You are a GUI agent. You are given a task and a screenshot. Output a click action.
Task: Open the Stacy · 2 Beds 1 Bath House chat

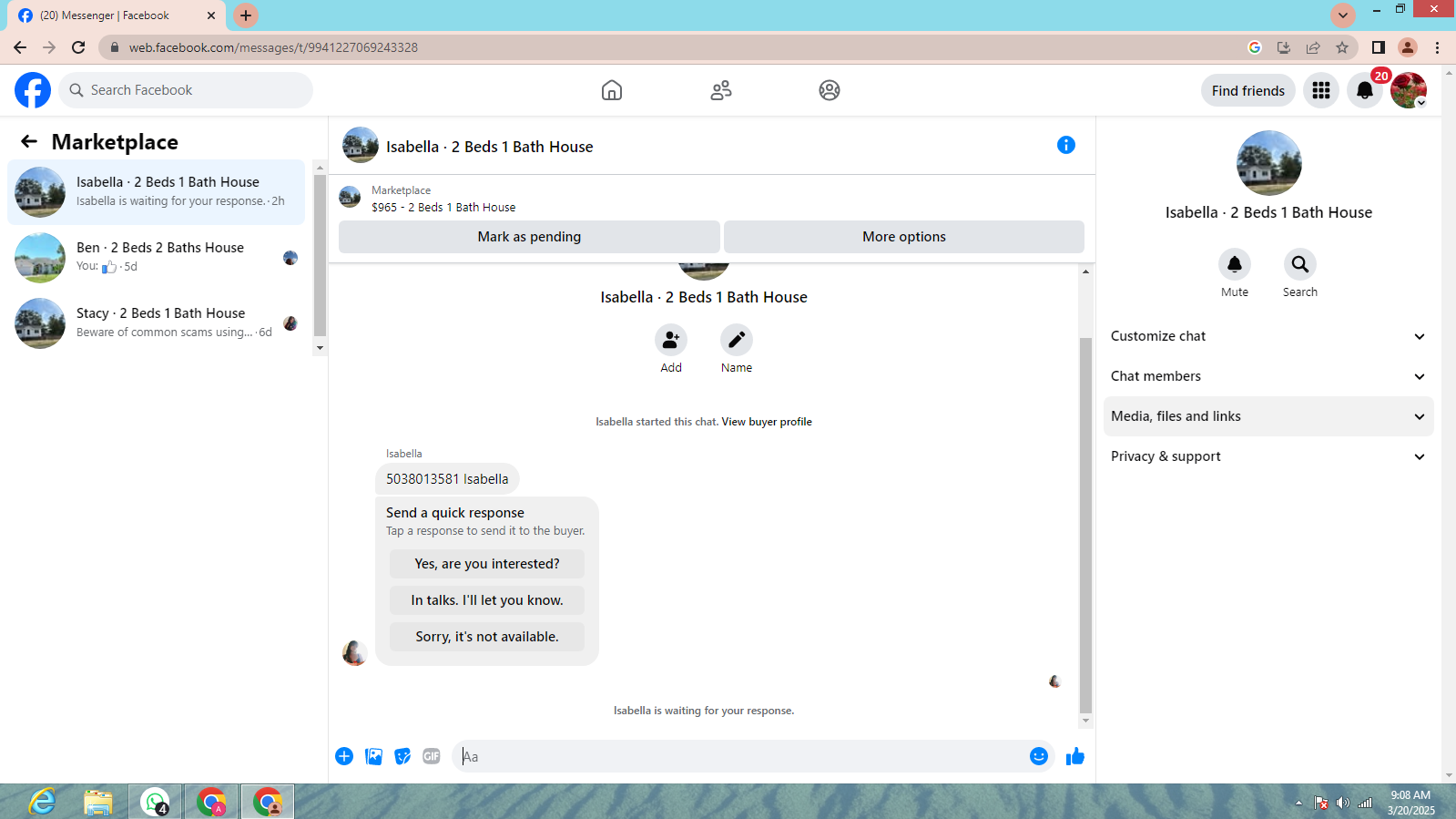(x=157, y=323)
